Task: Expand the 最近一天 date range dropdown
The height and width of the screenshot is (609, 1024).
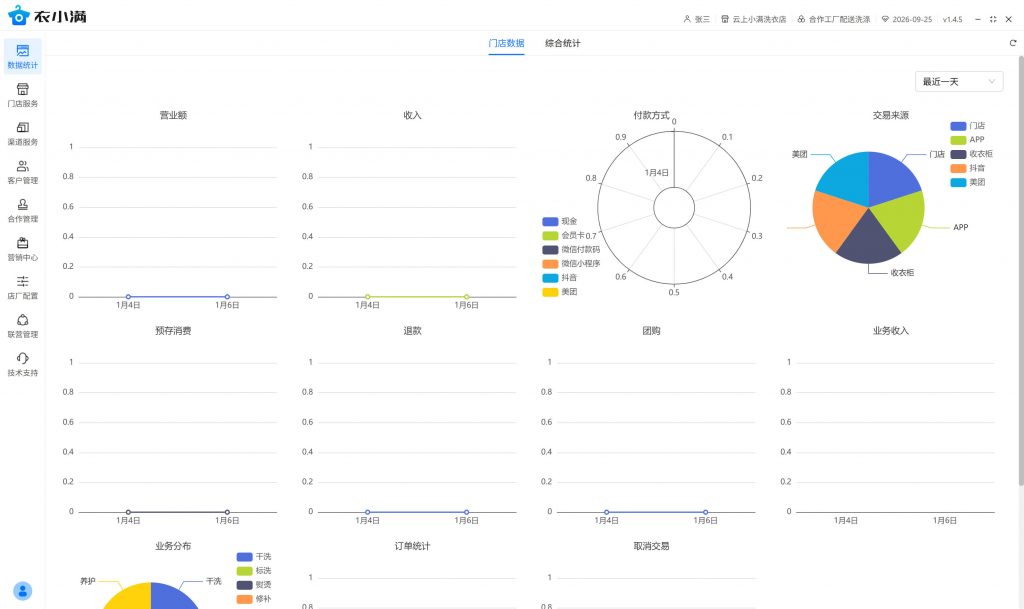Action: click(958, 81)
